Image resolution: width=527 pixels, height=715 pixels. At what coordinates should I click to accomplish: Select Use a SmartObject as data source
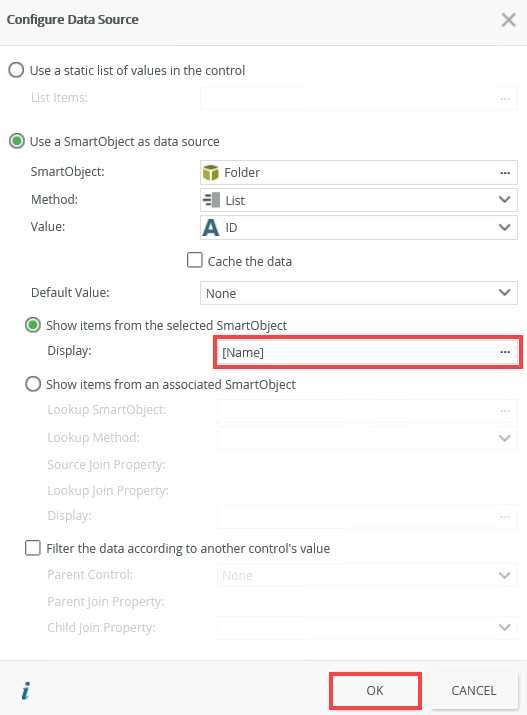(x=17, y=141)
